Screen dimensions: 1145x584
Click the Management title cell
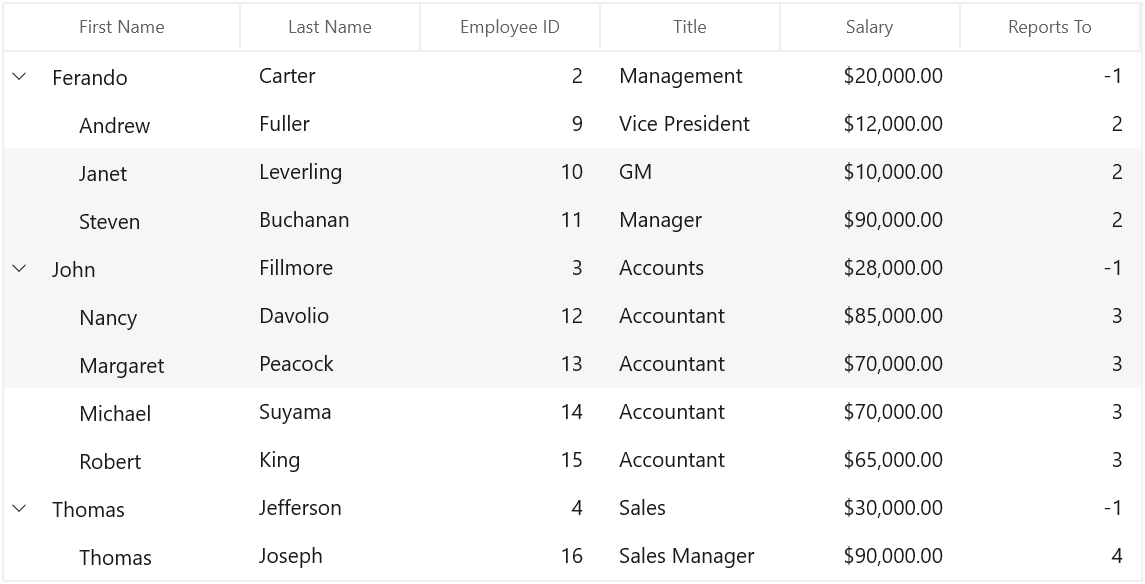(x=690, y=76)
